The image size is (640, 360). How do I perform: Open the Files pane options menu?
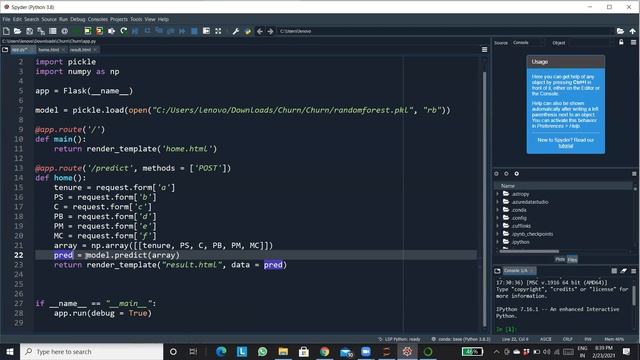634,174
